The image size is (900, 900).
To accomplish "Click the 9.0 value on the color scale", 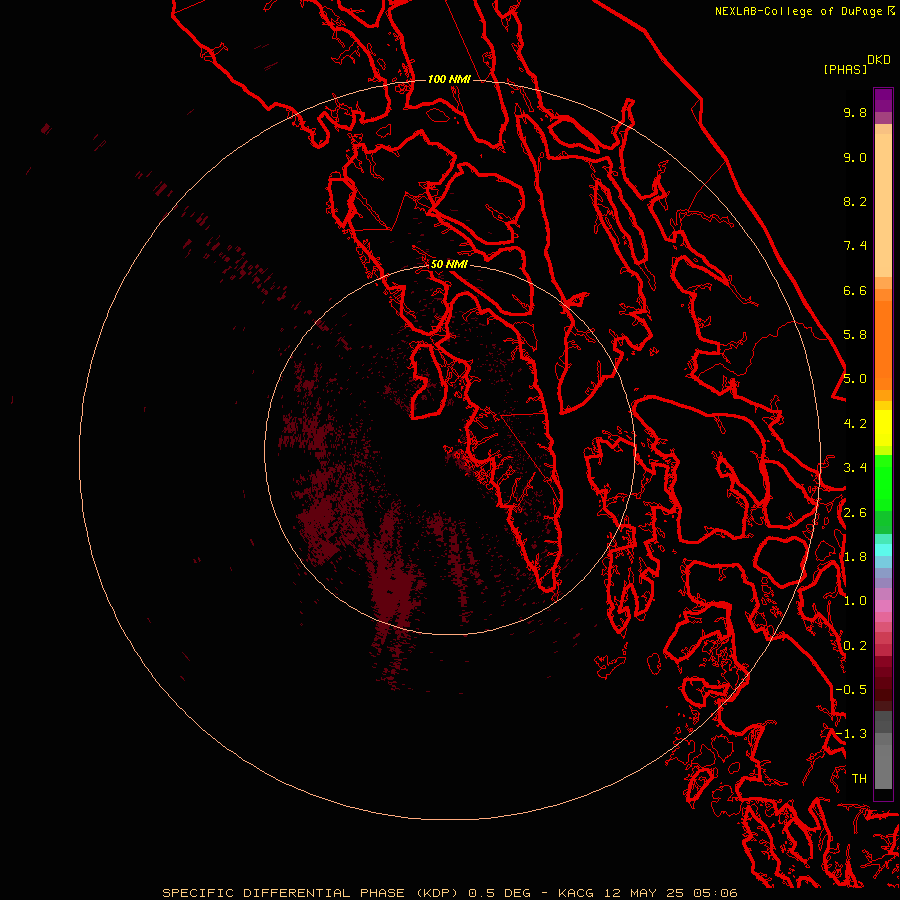I will pos(855,157).
